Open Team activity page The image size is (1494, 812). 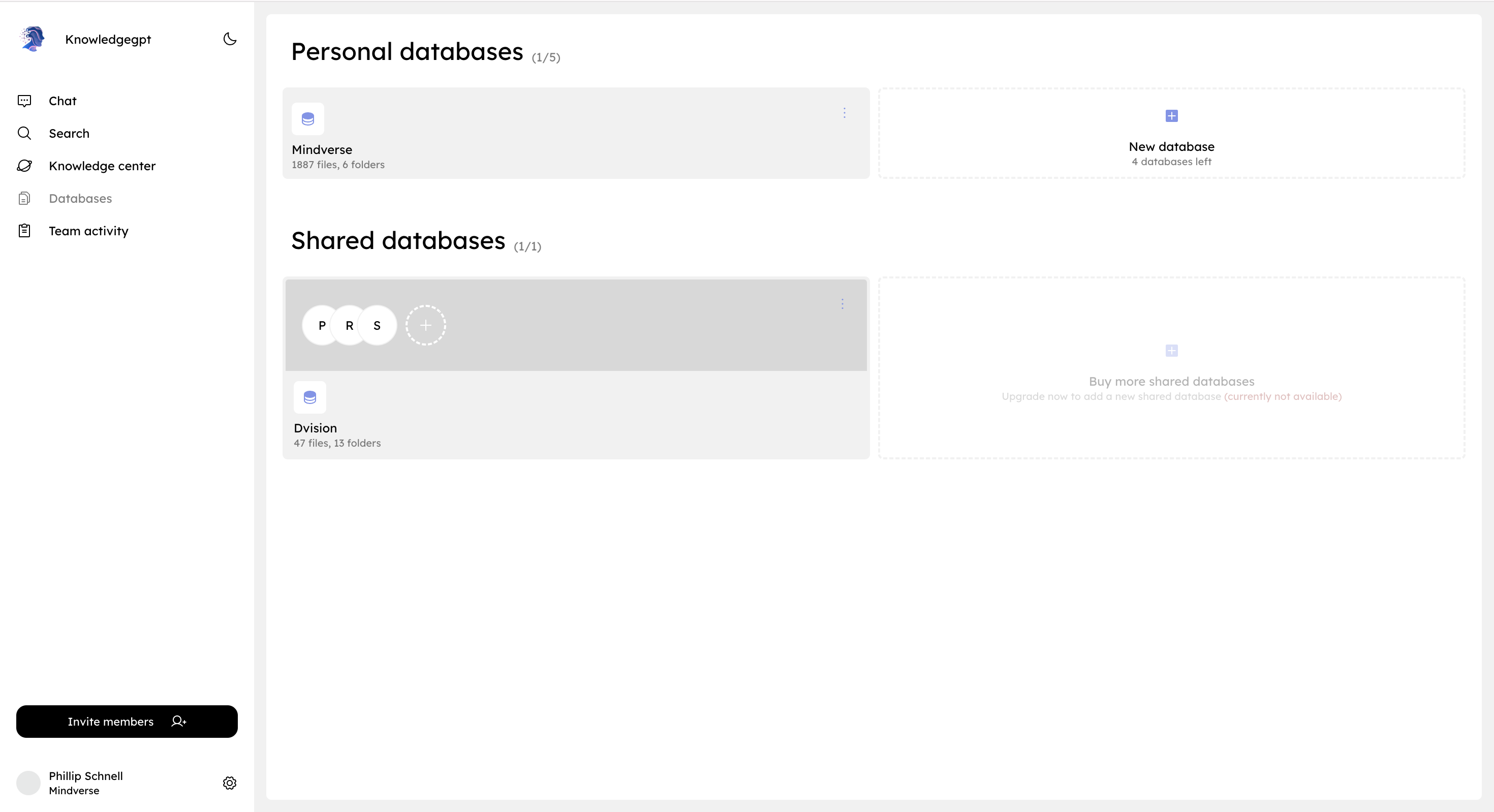88,231
